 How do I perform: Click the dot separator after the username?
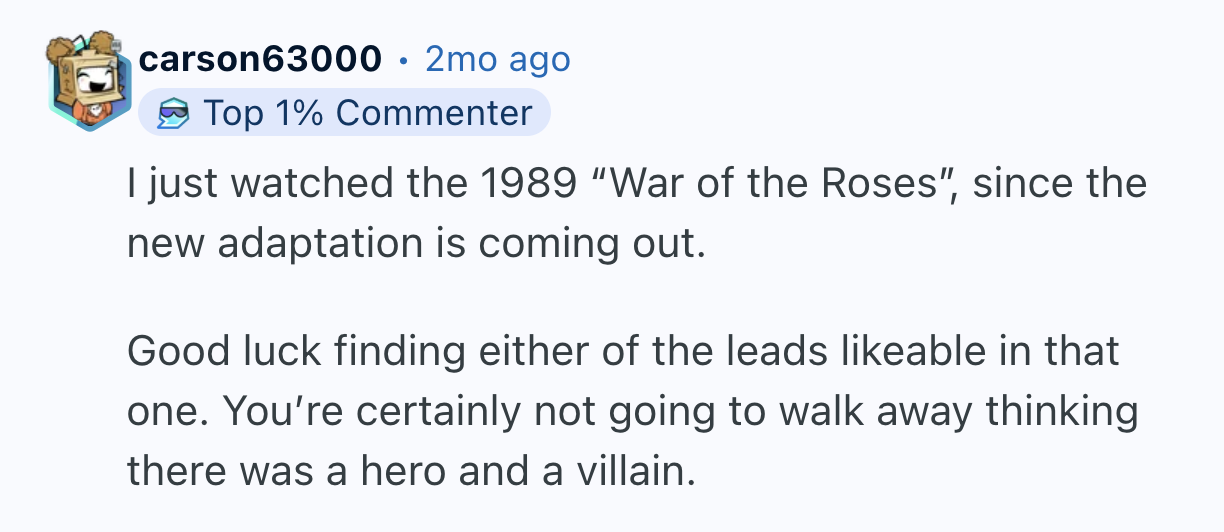[403, 61]
